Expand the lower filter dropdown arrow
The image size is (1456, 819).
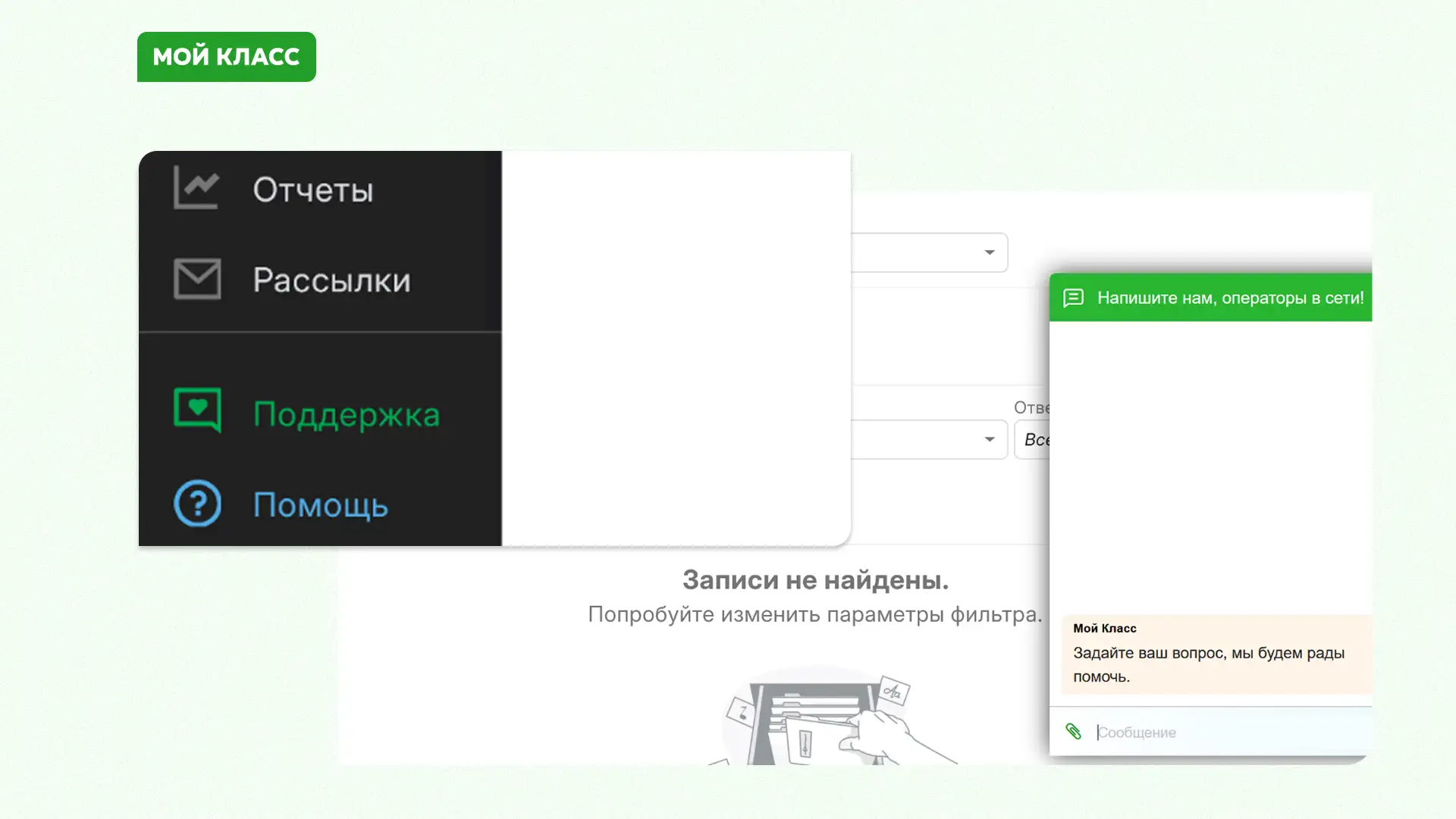pos(990,440)
